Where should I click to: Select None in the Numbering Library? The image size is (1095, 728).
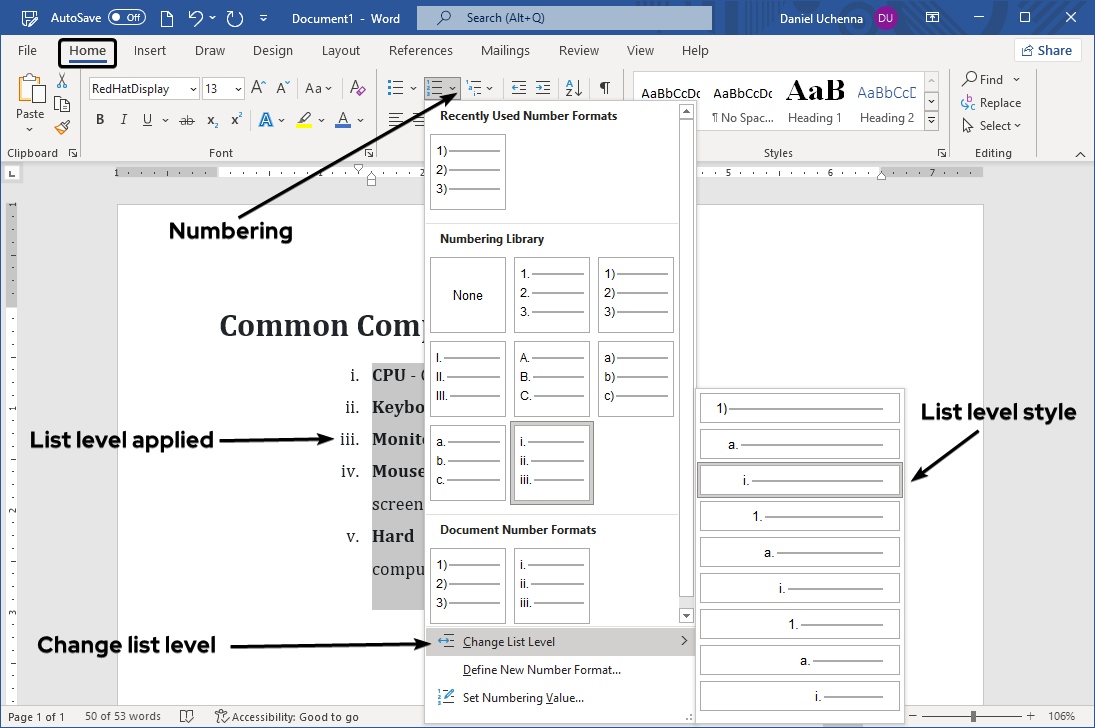tap(467, 295)
